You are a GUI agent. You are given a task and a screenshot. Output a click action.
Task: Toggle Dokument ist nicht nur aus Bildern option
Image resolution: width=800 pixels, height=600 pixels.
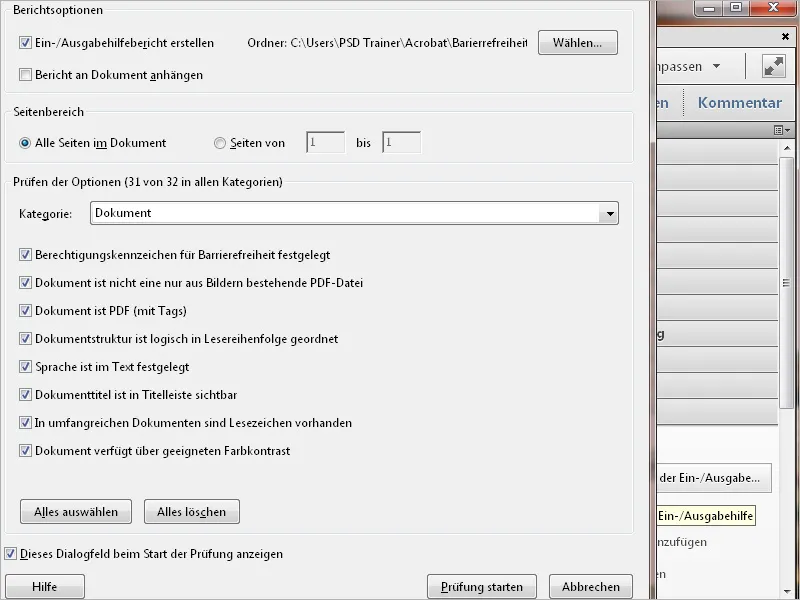(25, 283)
